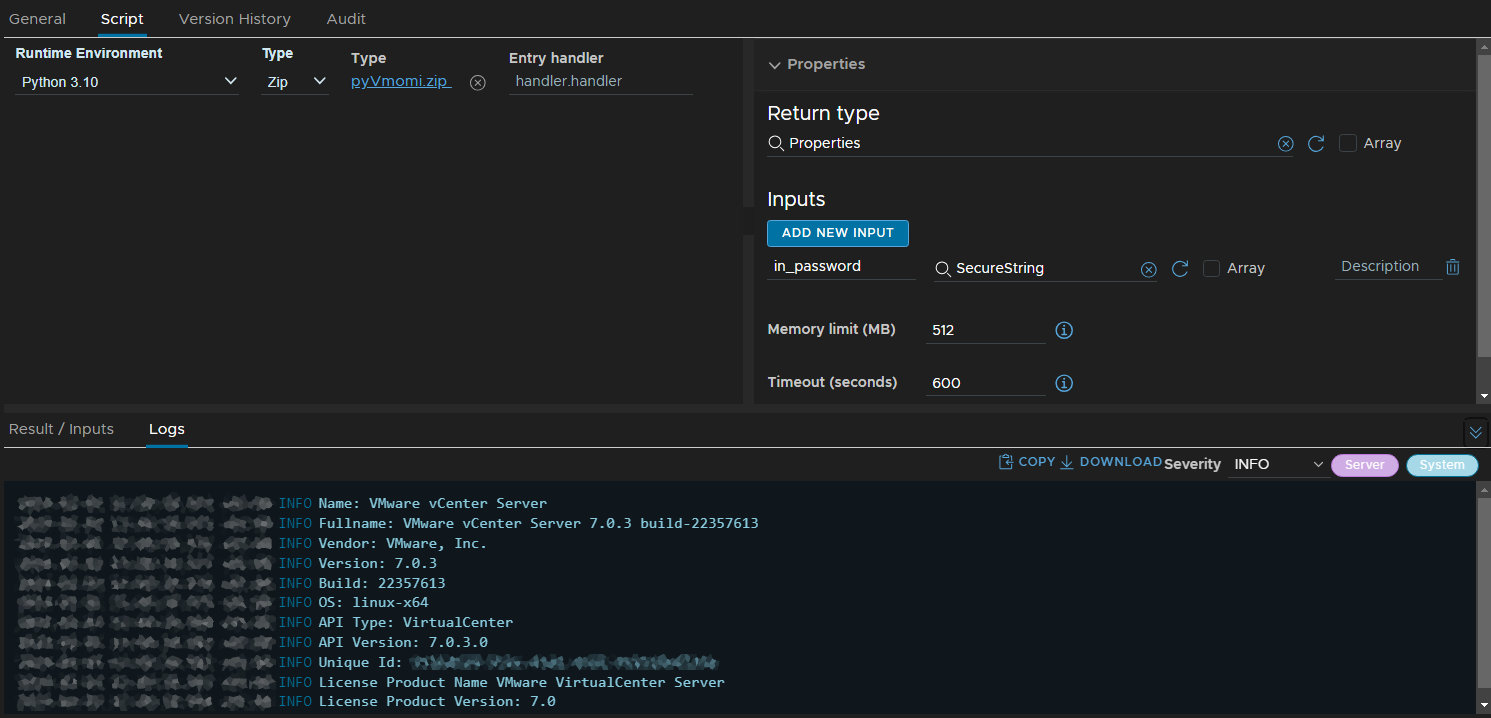The image size is (1491, 718).
Task: Download the logs with DOWNLOAD button
Action: pyautogui.click(x=1110, y=462)
